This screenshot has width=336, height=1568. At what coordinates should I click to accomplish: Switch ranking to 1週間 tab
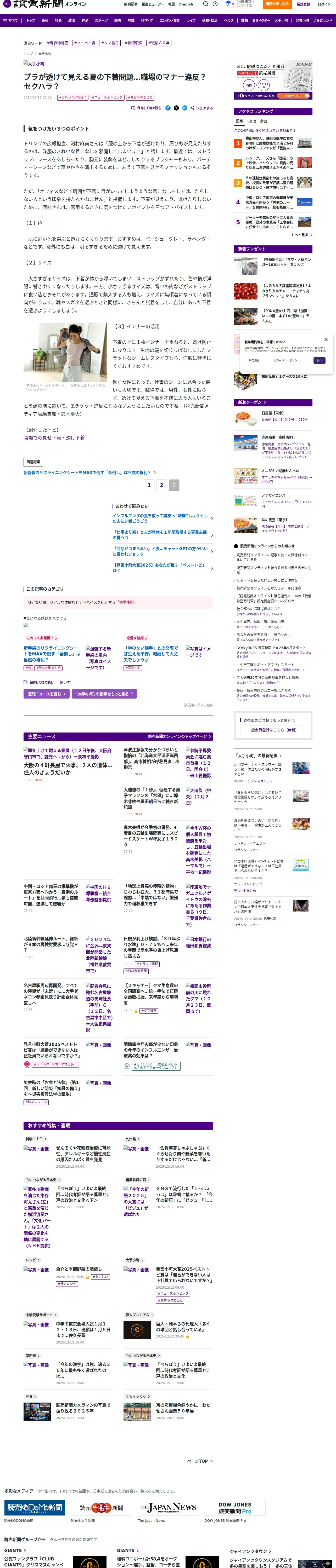[x=251, y=121]
